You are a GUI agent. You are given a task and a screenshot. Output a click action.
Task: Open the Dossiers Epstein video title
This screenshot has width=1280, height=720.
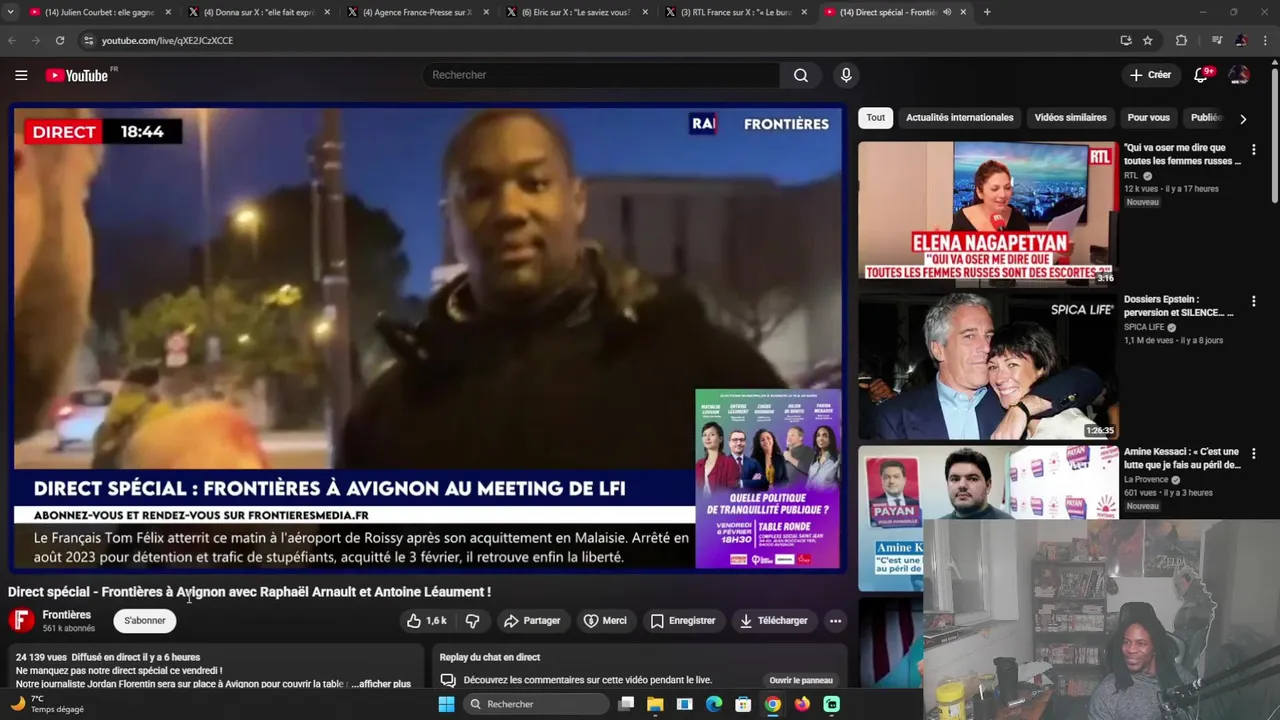pyautogui.click(x=1180, y=306)
